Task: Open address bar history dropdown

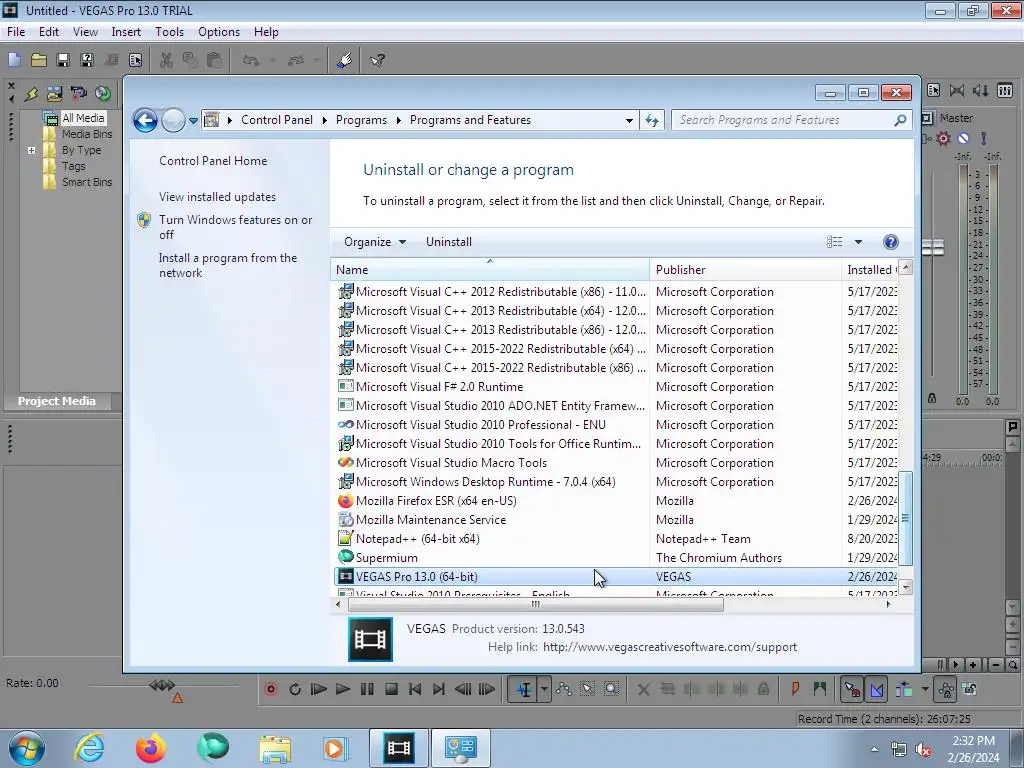Action: 629,120
